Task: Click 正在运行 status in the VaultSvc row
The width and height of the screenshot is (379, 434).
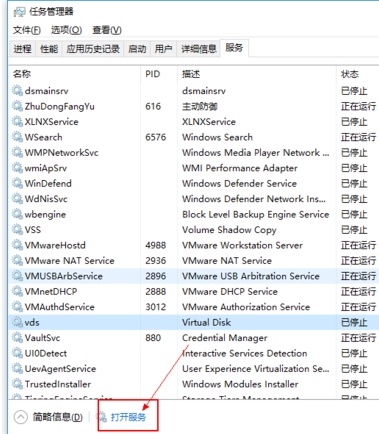Action: pyautogui.click(x=359, y=338)
